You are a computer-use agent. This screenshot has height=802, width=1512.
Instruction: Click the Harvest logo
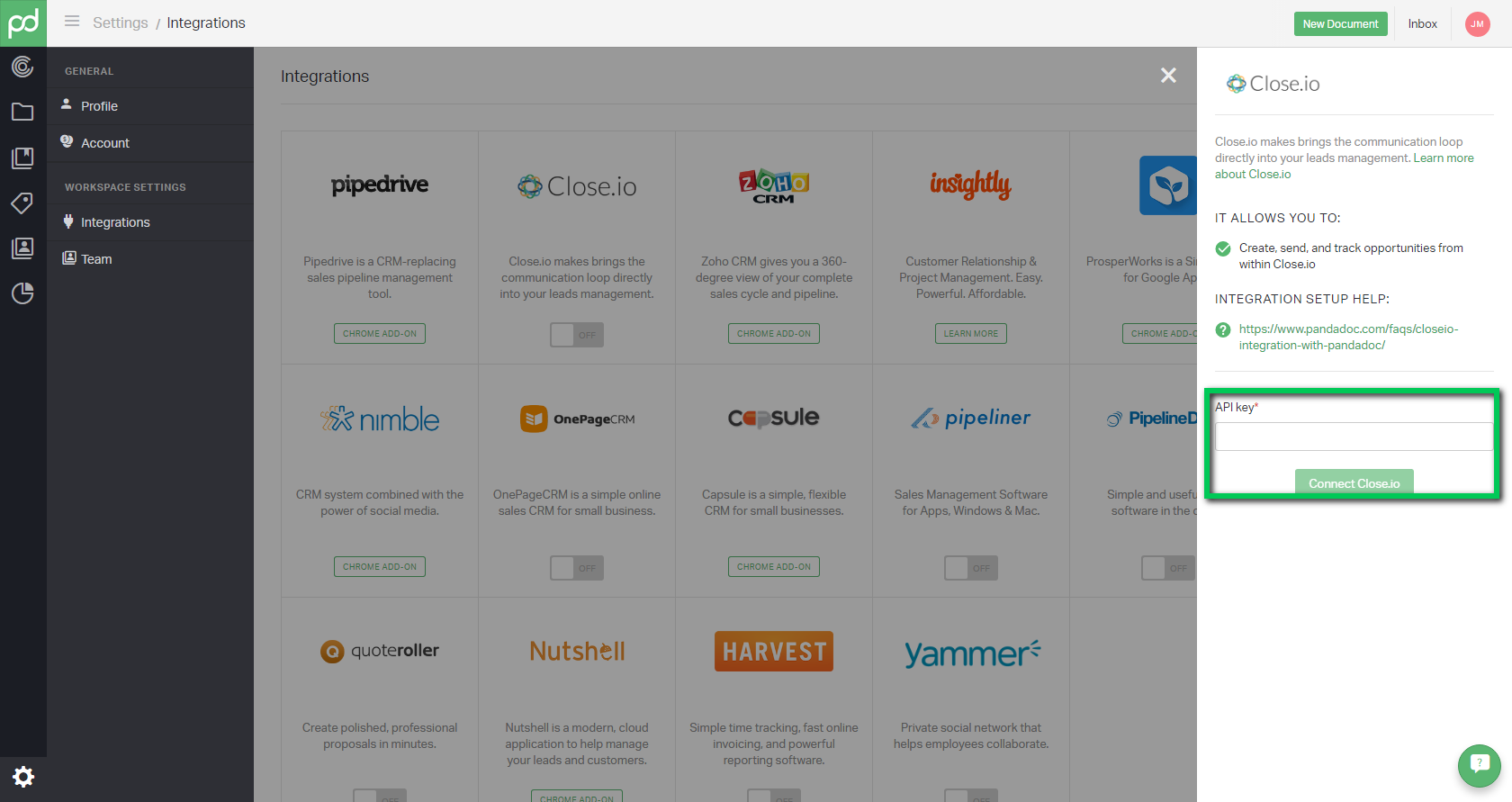point(774,651)
